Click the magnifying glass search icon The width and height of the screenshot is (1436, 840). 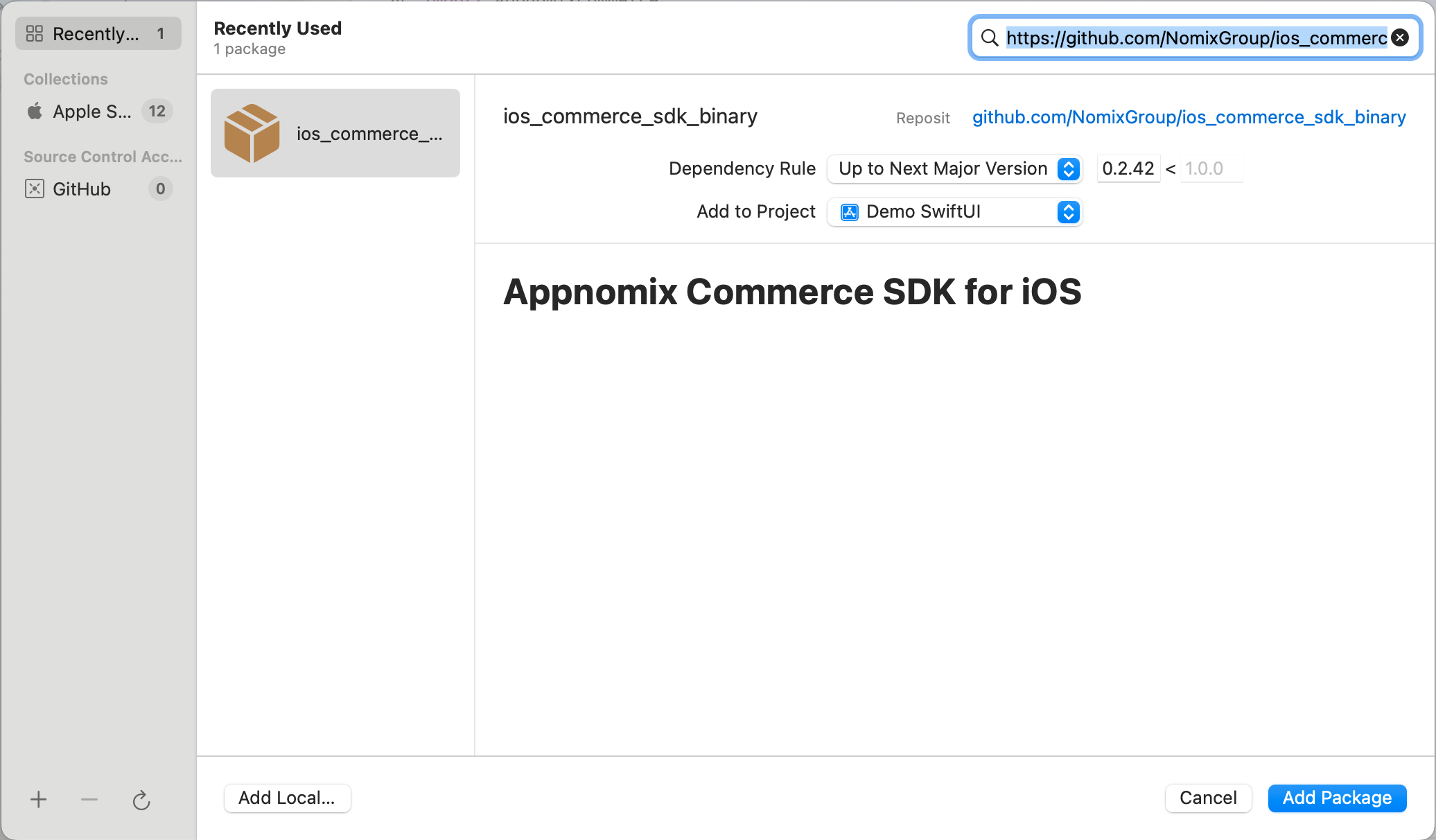click(990, 38)
